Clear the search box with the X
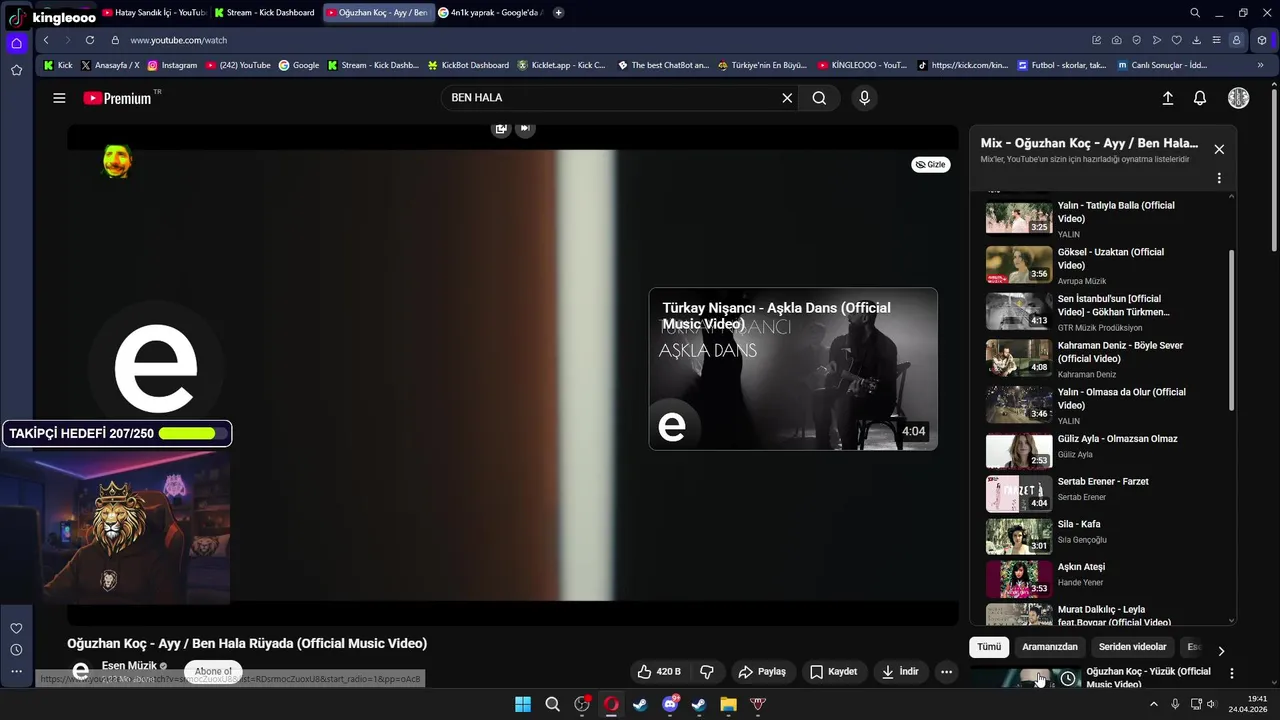Screen dimensions: 1280x720 787,98
